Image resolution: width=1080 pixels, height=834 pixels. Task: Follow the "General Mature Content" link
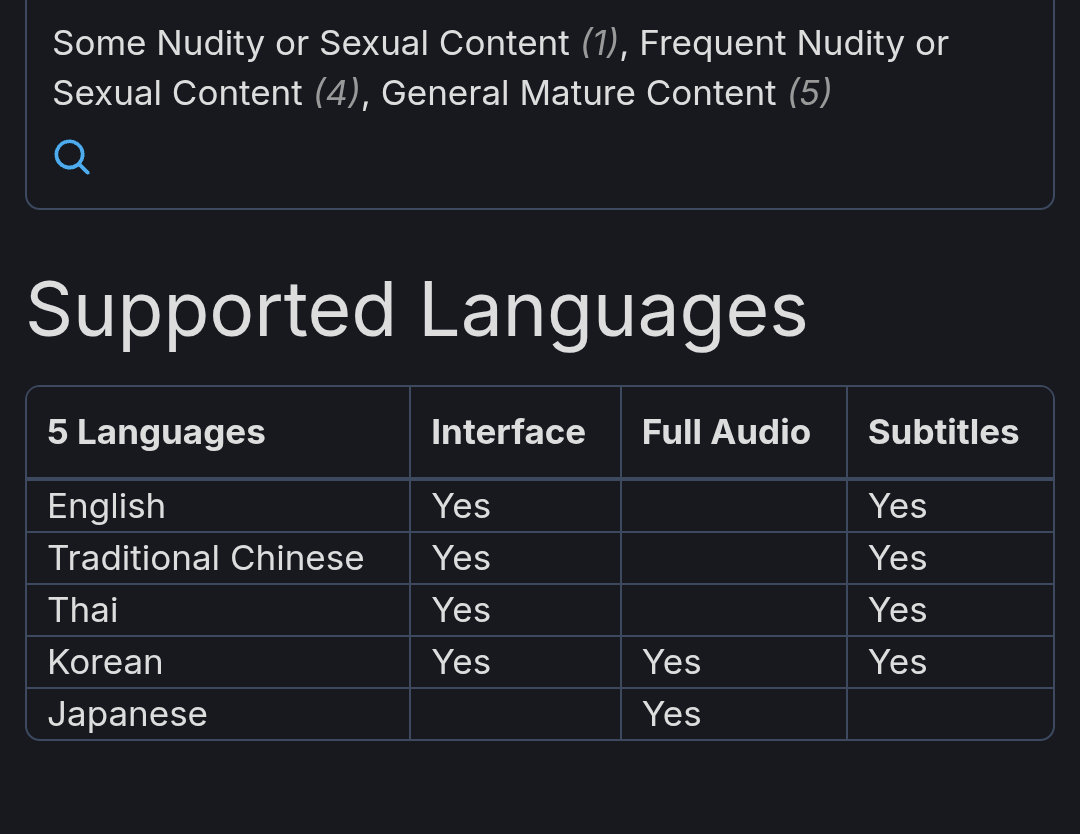[x=578, y=93]
